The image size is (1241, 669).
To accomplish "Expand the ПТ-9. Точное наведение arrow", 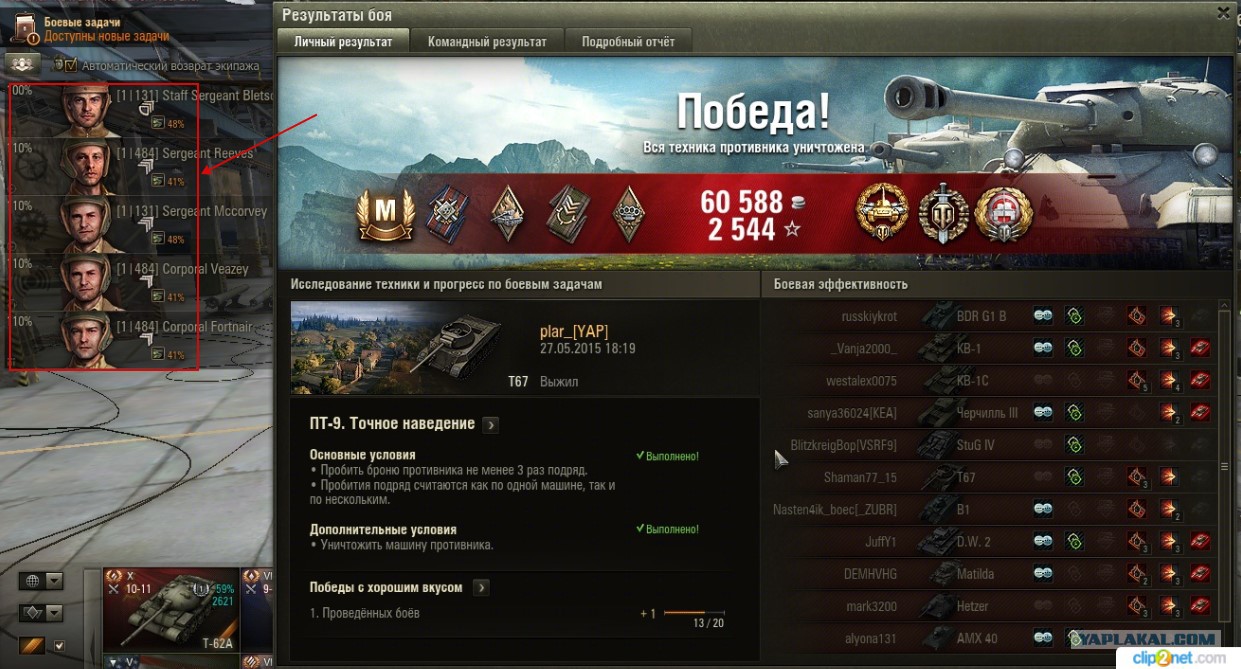I will coord(490,425).
